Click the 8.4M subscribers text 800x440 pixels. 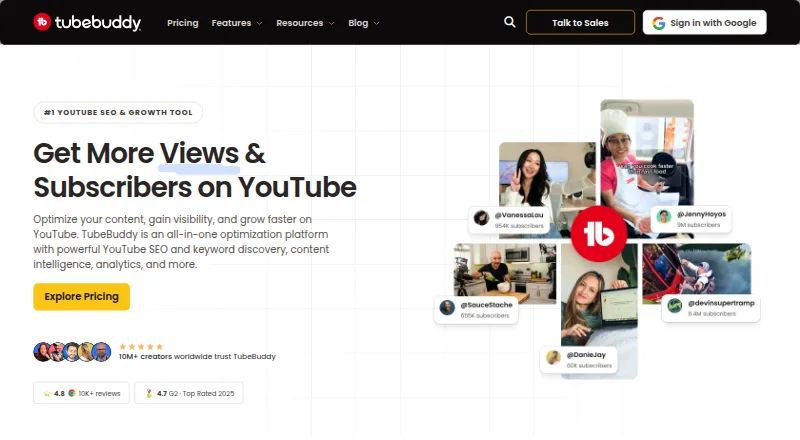[712, 313]
